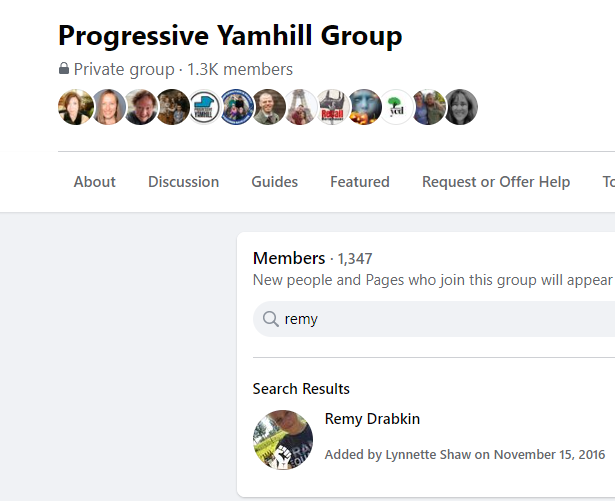Open the Guides tab
This screenshot has height=501, width=615.
(x=275, y=182)
